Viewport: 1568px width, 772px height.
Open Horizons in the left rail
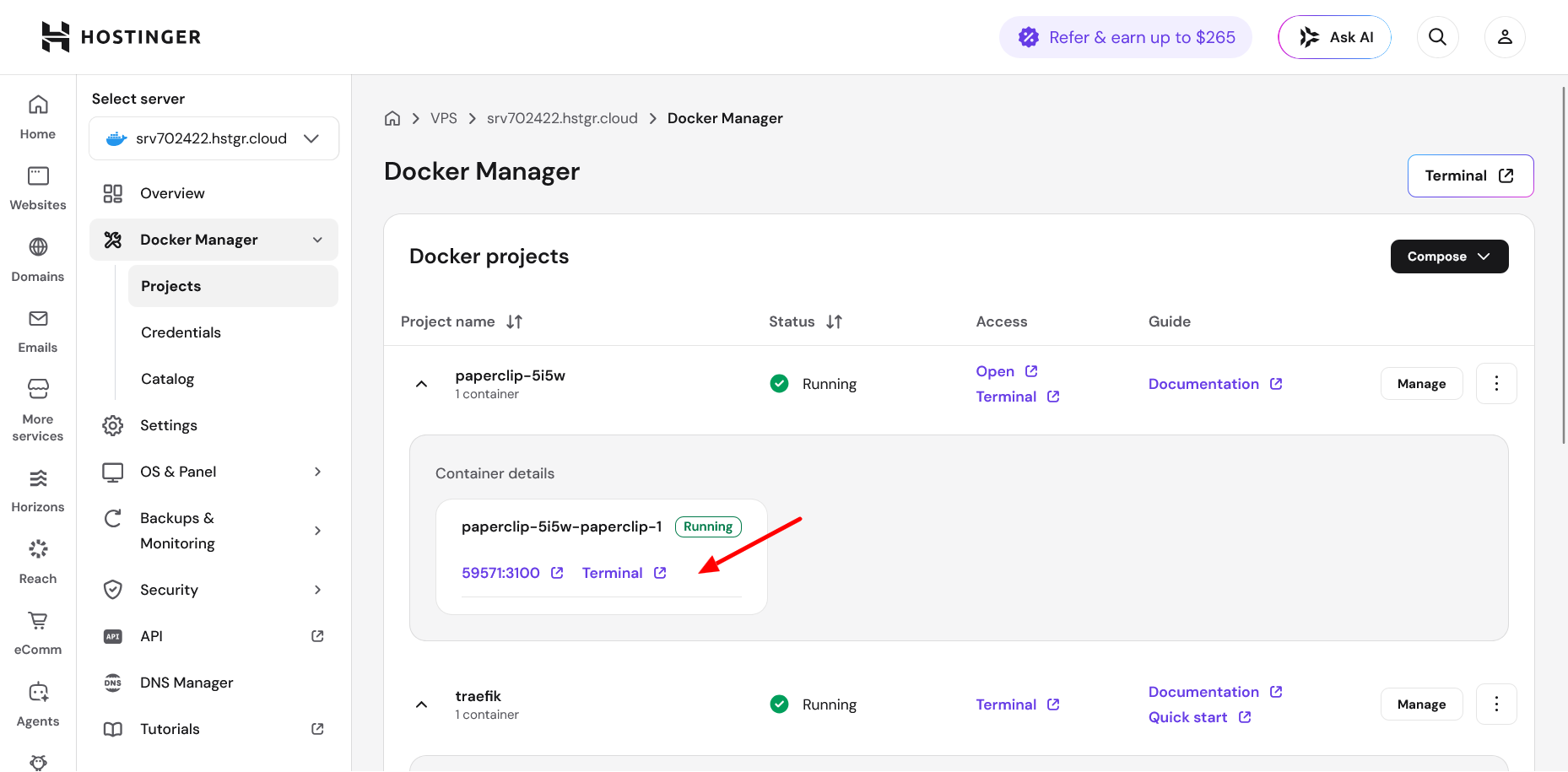point(38,491)
